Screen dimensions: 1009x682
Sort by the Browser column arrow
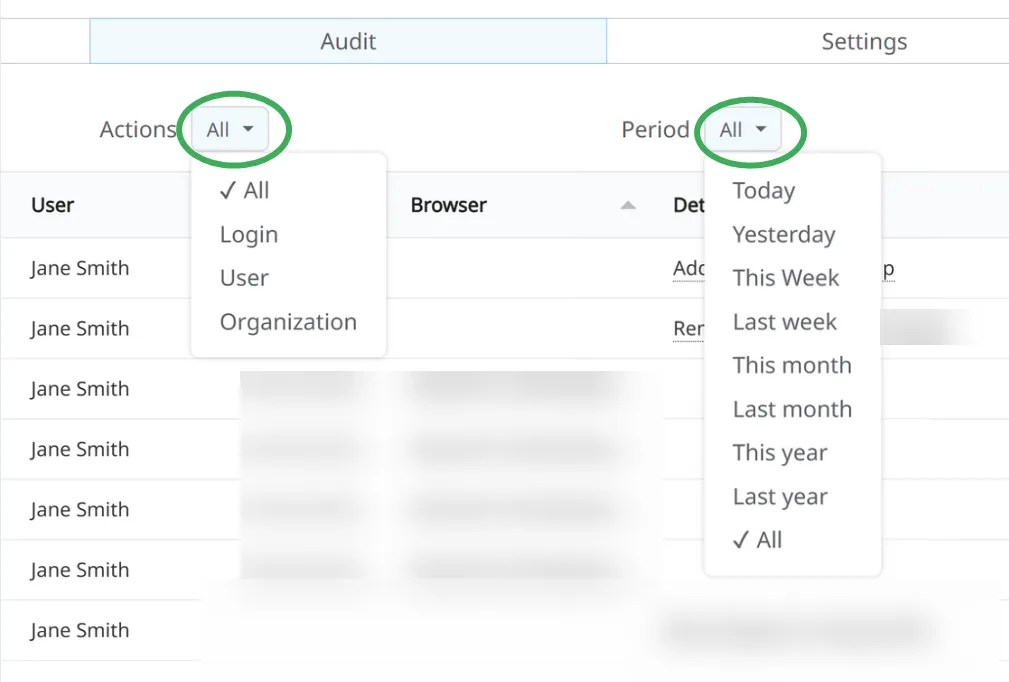628,205
